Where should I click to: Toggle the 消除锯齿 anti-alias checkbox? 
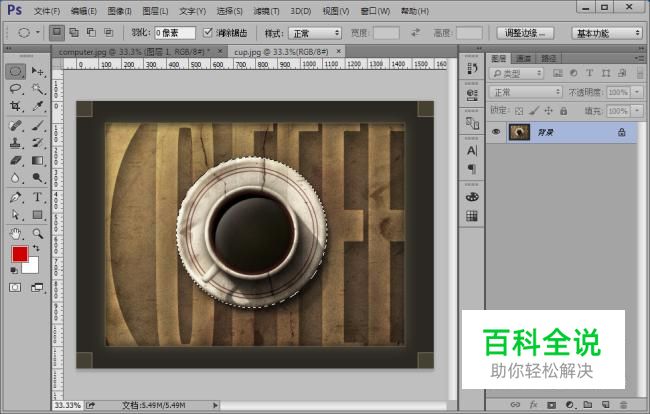208,33
